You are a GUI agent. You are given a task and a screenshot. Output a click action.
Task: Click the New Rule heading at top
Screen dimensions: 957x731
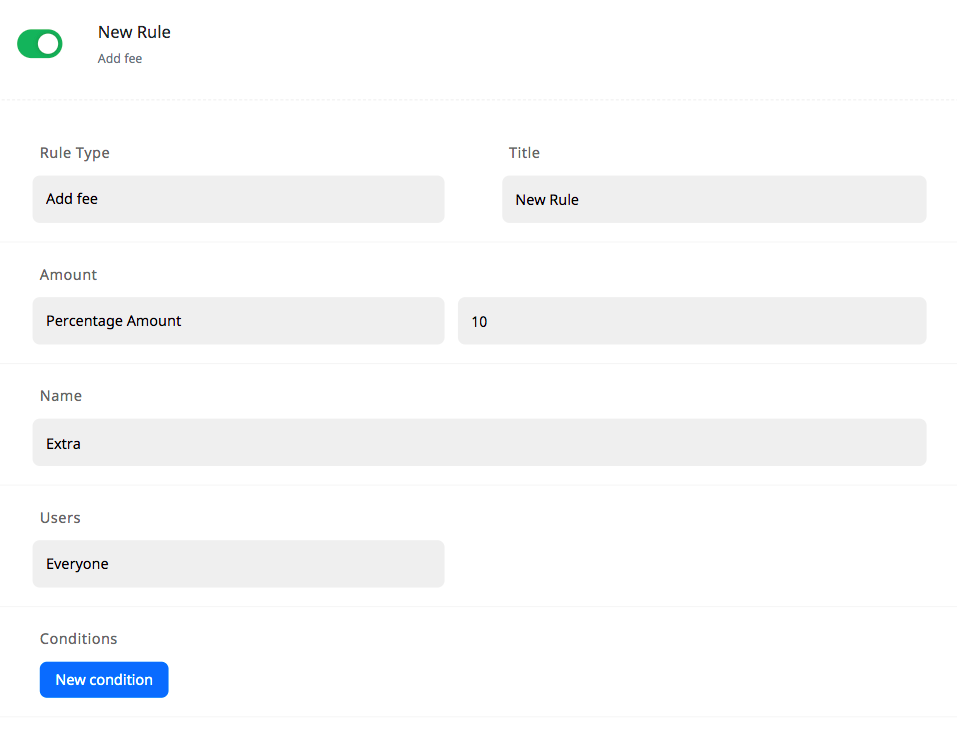[x=134, y=32]
